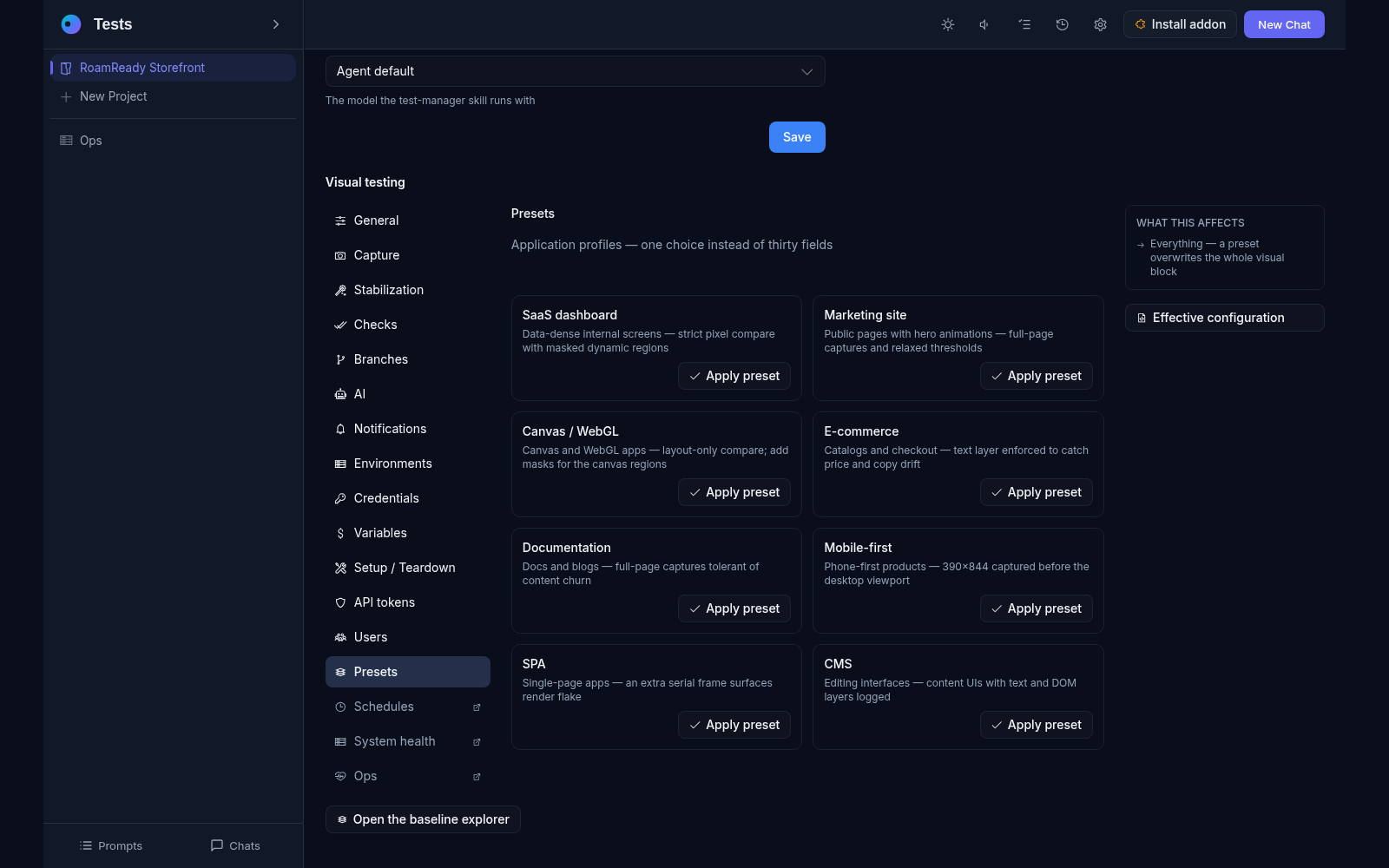Select the Presets section
Screen dimensions: 1389x868
(x=408, y=672)
